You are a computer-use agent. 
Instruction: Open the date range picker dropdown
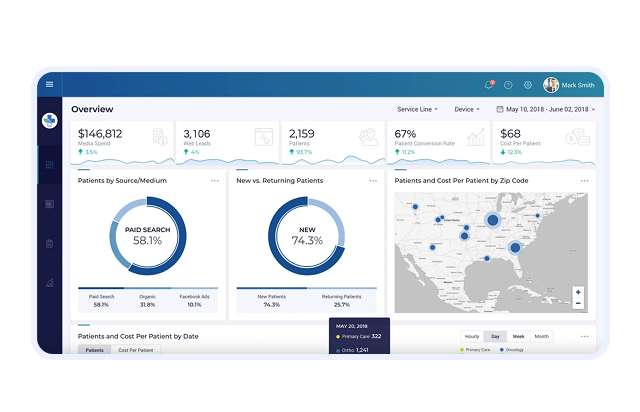pos(550,109)
